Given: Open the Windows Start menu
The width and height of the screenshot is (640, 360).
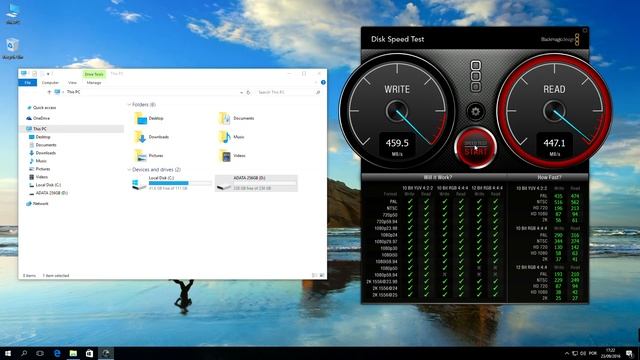Looking at the screenshot, I should [x=8, y=353].
